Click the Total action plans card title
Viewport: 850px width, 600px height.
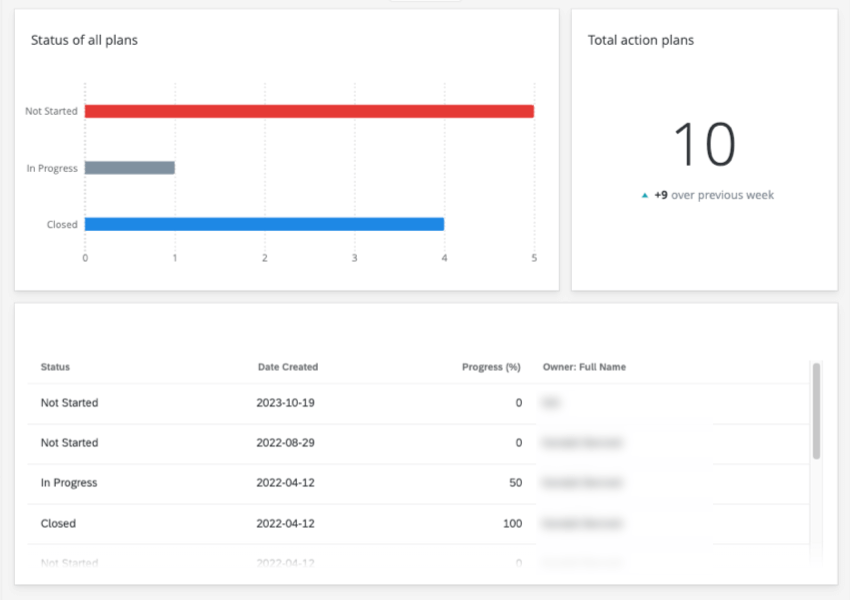(640, 40)
